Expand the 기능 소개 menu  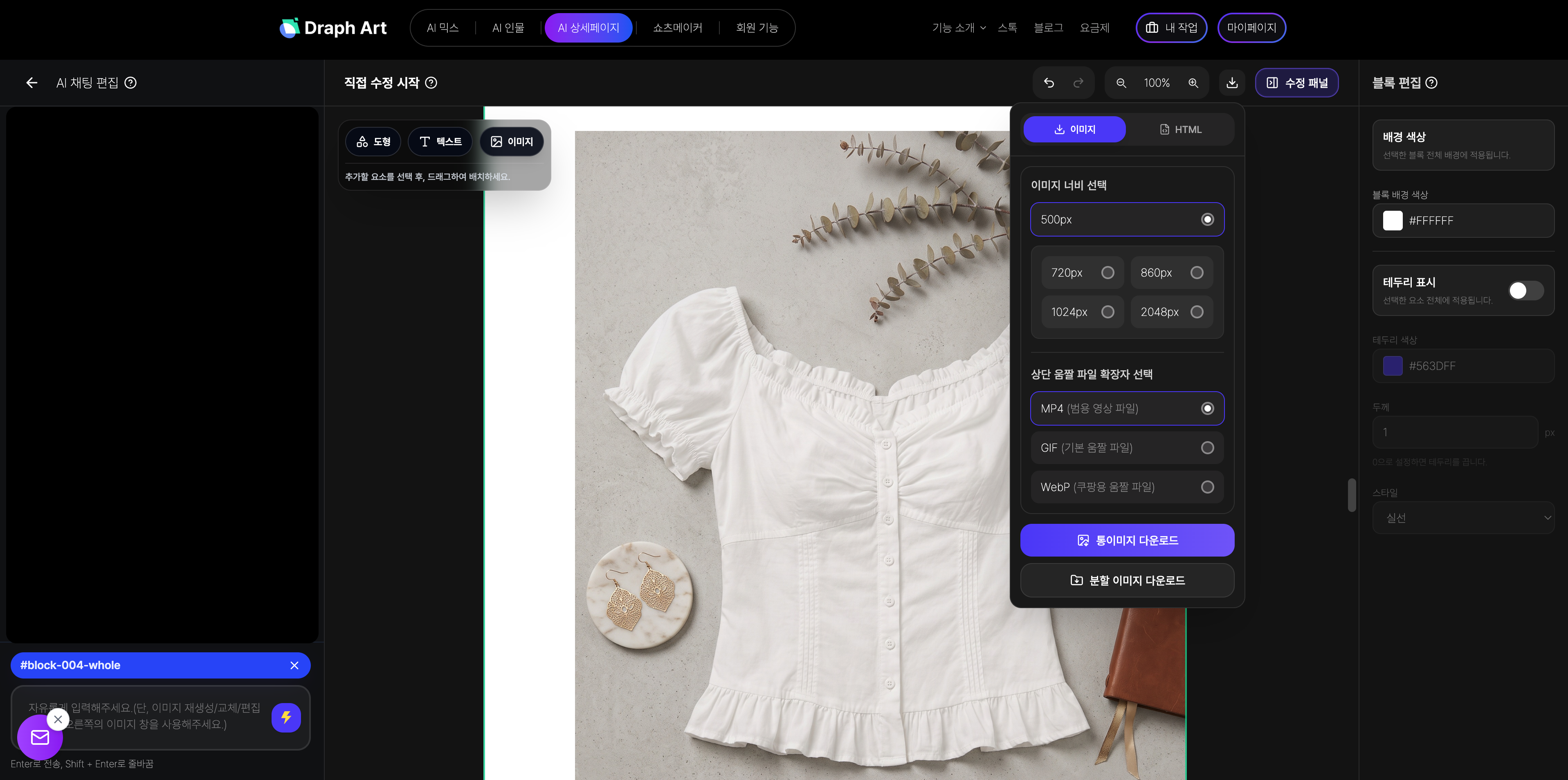959,28
